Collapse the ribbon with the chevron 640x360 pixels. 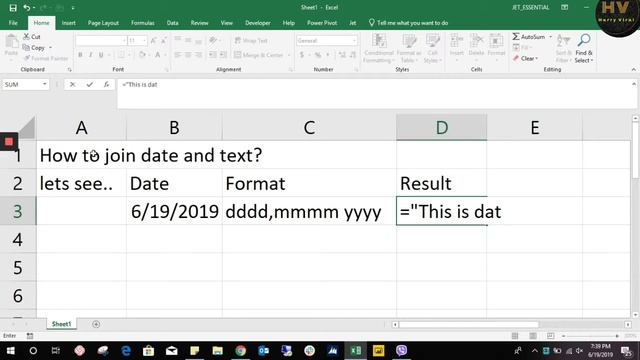point(633,70)
